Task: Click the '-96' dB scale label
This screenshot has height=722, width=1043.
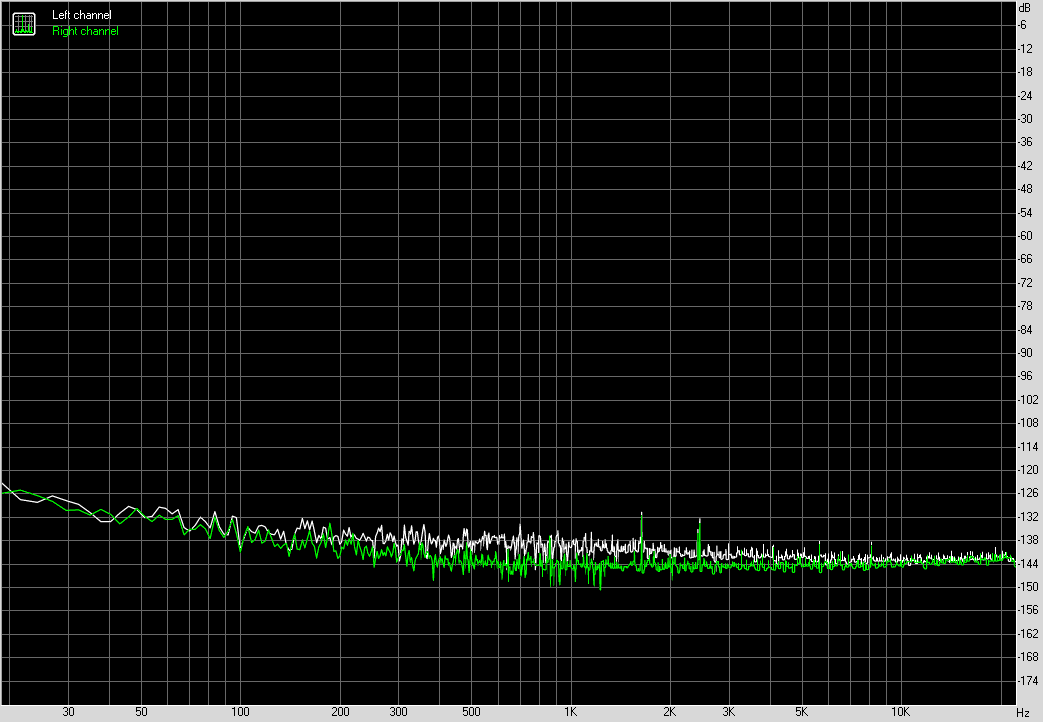Action: [1025, 376]
